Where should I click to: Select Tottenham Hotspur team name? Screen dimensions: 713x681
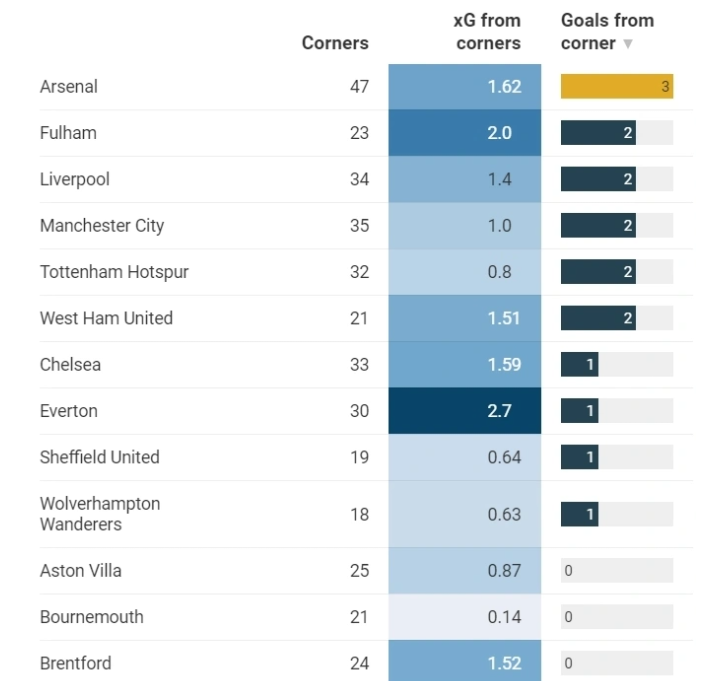pos(114,272)
